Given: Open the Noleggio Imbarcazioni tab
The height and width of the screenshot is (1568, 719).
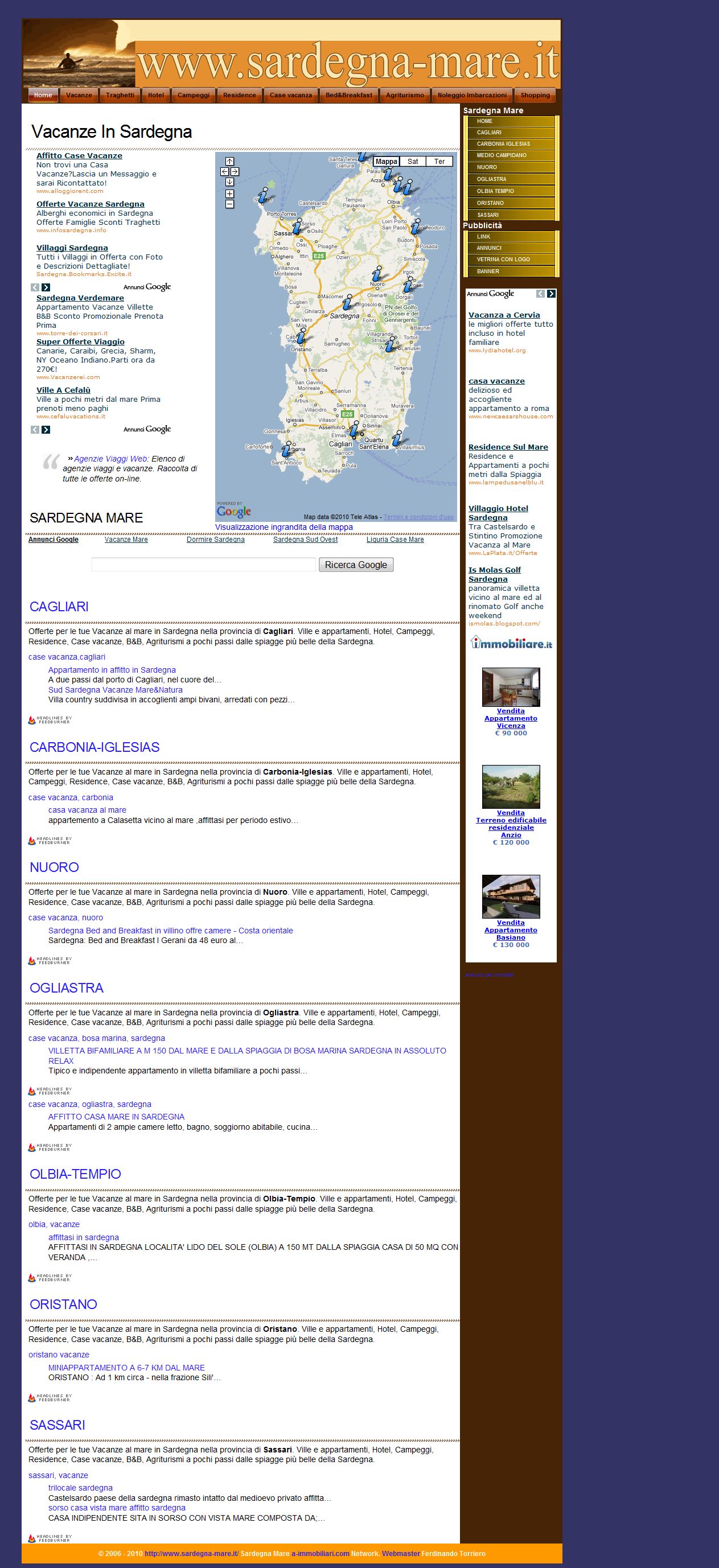Looking at the screenshot, I should coord(472,95).
